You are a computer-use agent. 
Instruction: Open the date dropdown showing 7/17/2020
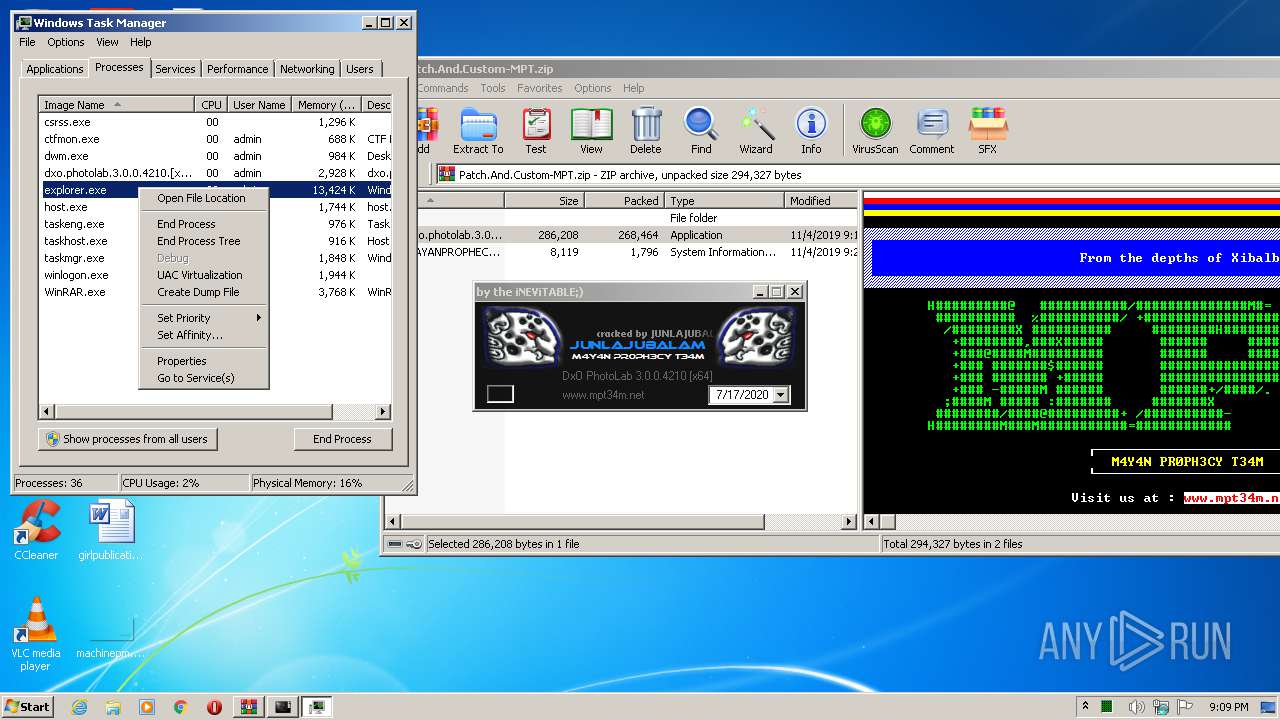pyautogui.click(x=781, y=395)
